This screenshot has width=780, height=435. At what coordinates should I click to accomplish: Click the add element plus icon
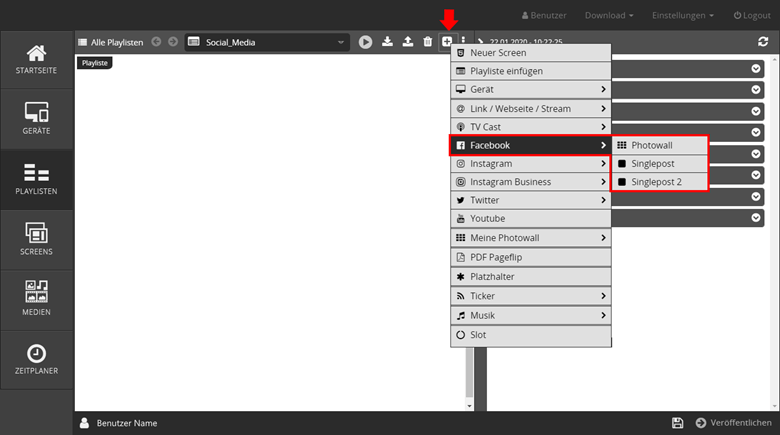[x=447, y=42]
